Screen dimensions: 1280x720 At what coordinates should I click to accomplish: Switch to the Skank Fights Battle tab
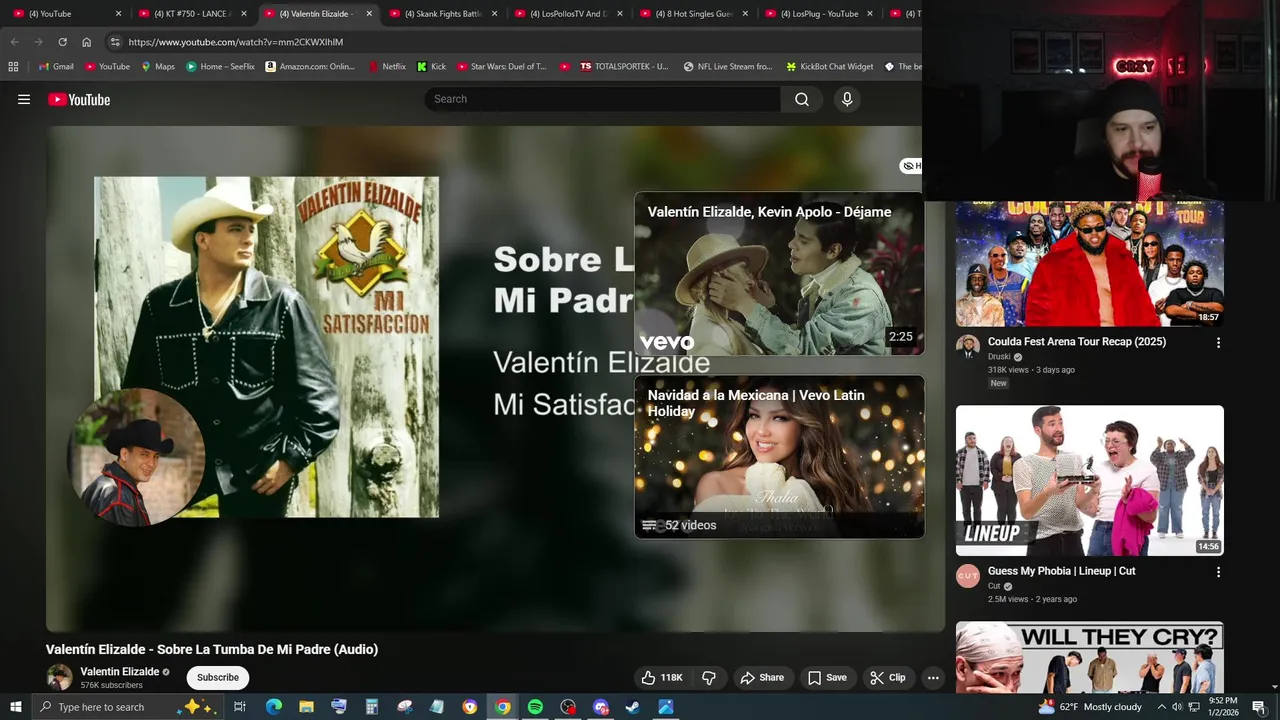coord(443,14)
